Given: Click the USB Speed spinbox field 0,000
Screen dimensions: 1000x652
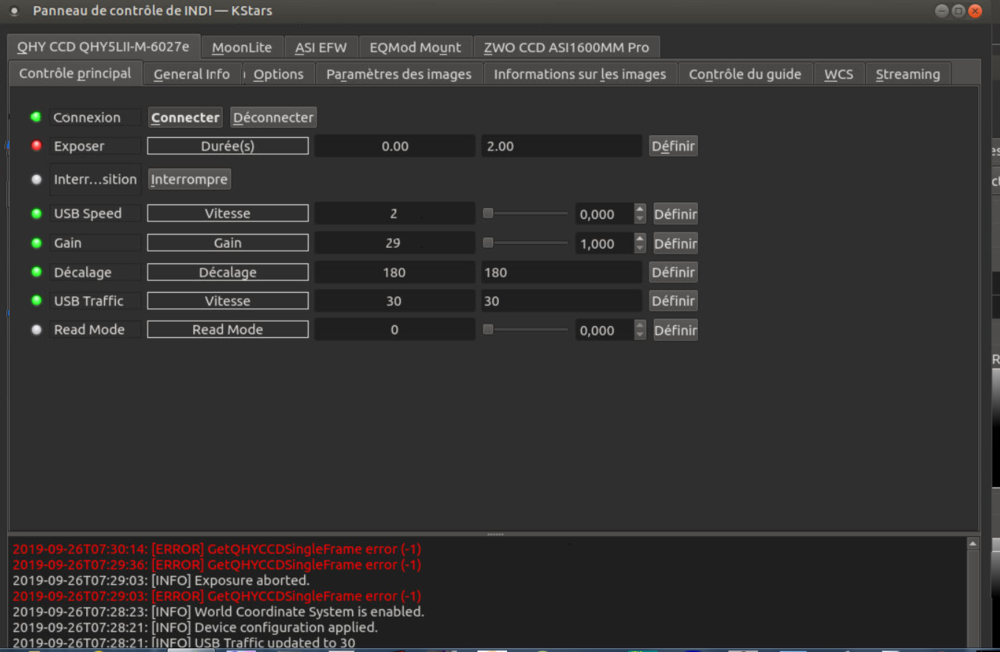Looking at the screenshot, I should [x=605, y=214].
